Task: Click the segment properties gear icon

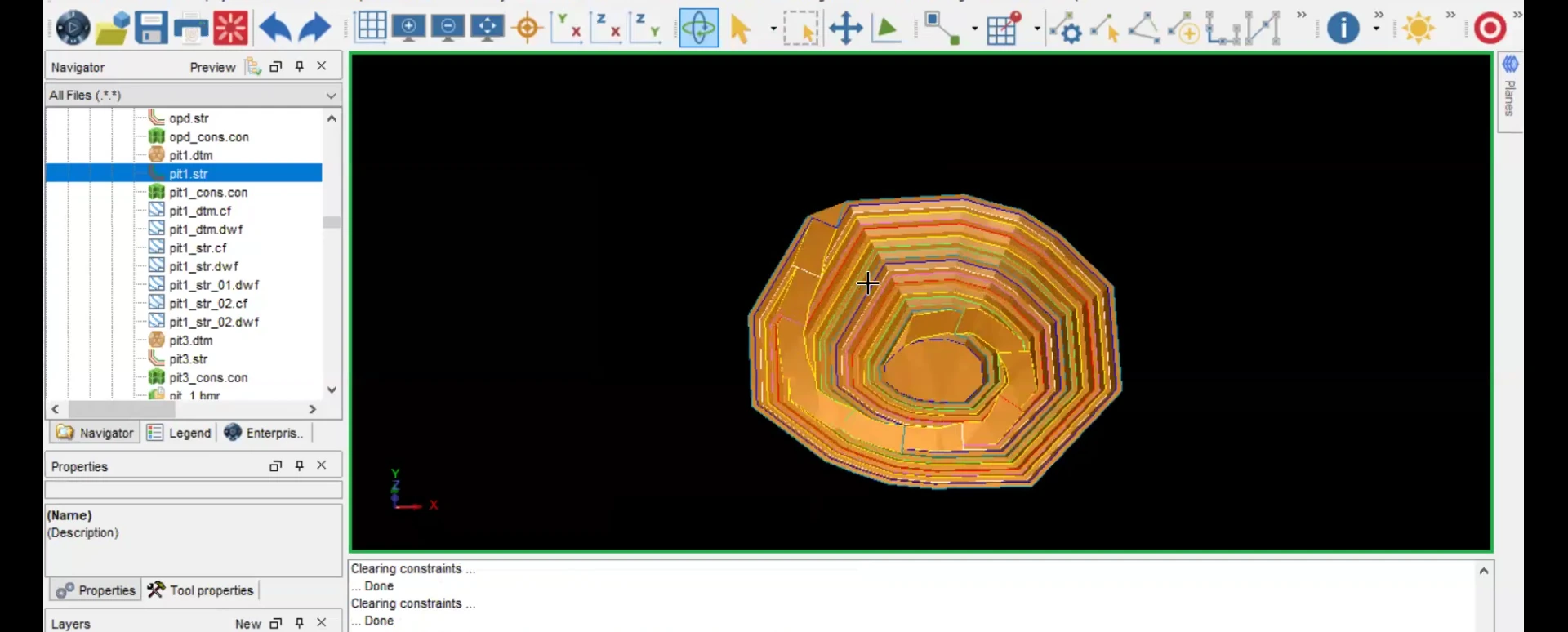Action: click(1065, 28)
